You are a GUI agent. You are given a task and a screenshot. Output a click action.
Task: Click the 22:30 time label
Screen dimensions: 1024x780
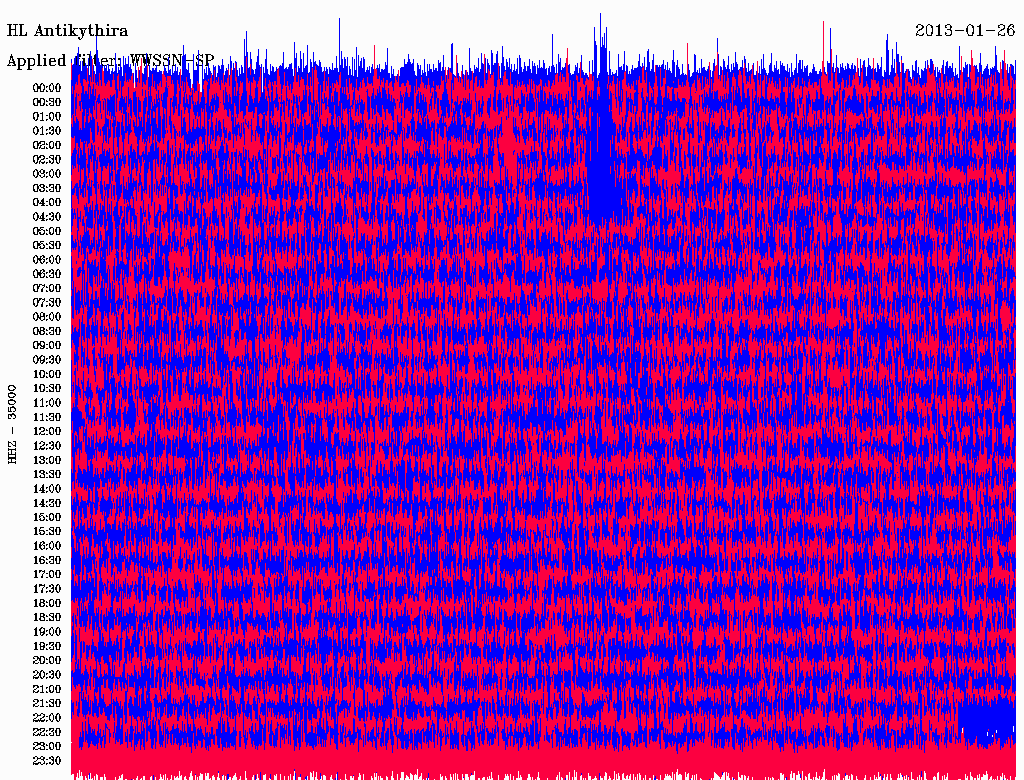point(47,732)
